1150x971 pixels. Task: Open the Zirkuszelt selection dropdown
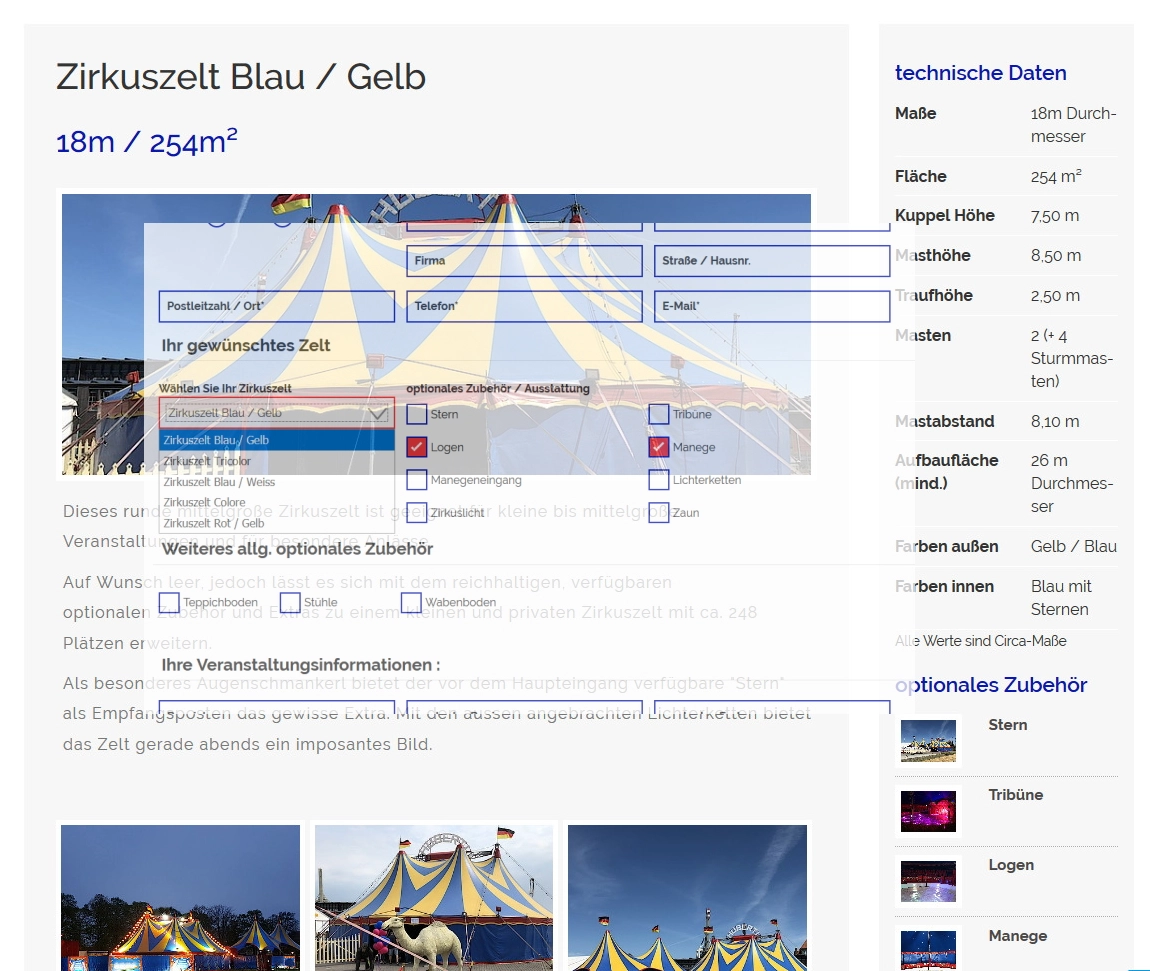click(276, 413)
